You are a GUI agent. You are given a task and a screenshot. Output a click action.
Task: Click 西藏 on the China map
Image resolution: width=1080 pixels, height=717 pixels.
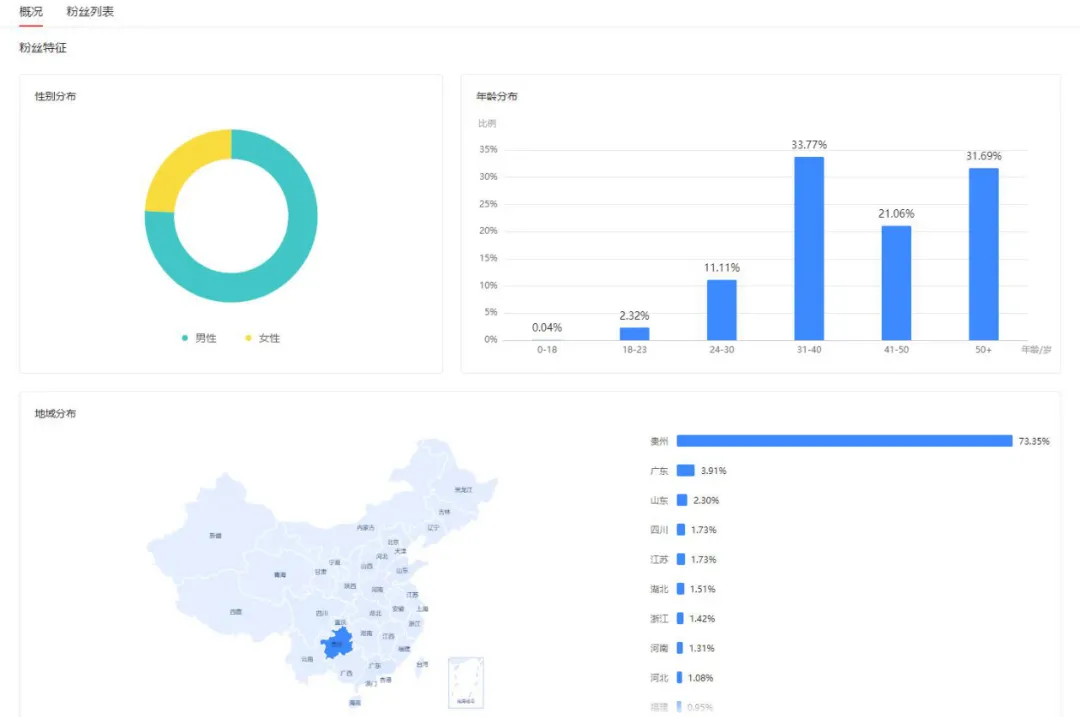coord(236,612)
